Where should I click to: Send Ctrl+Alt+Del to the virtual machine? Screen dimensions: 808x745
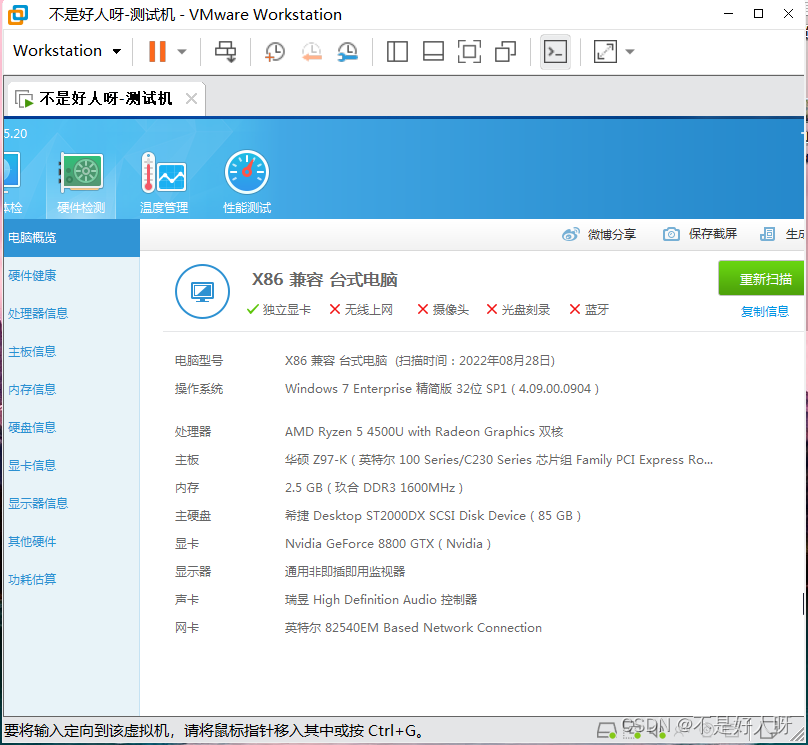225,52
